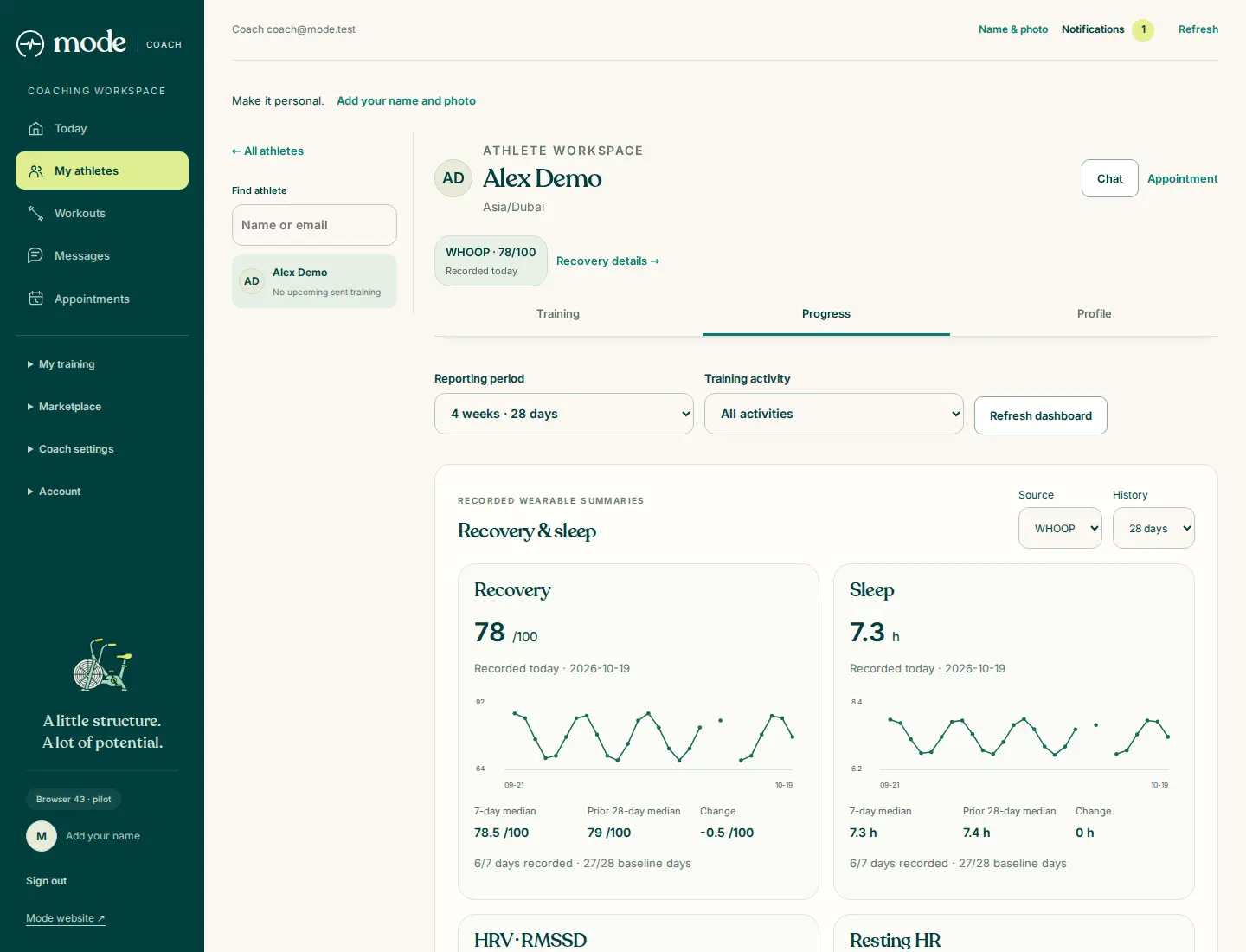Screen dimensions: 1246x952
Task: Click the Mode heartbeat logo icon
Action: (x=30, y=43)
